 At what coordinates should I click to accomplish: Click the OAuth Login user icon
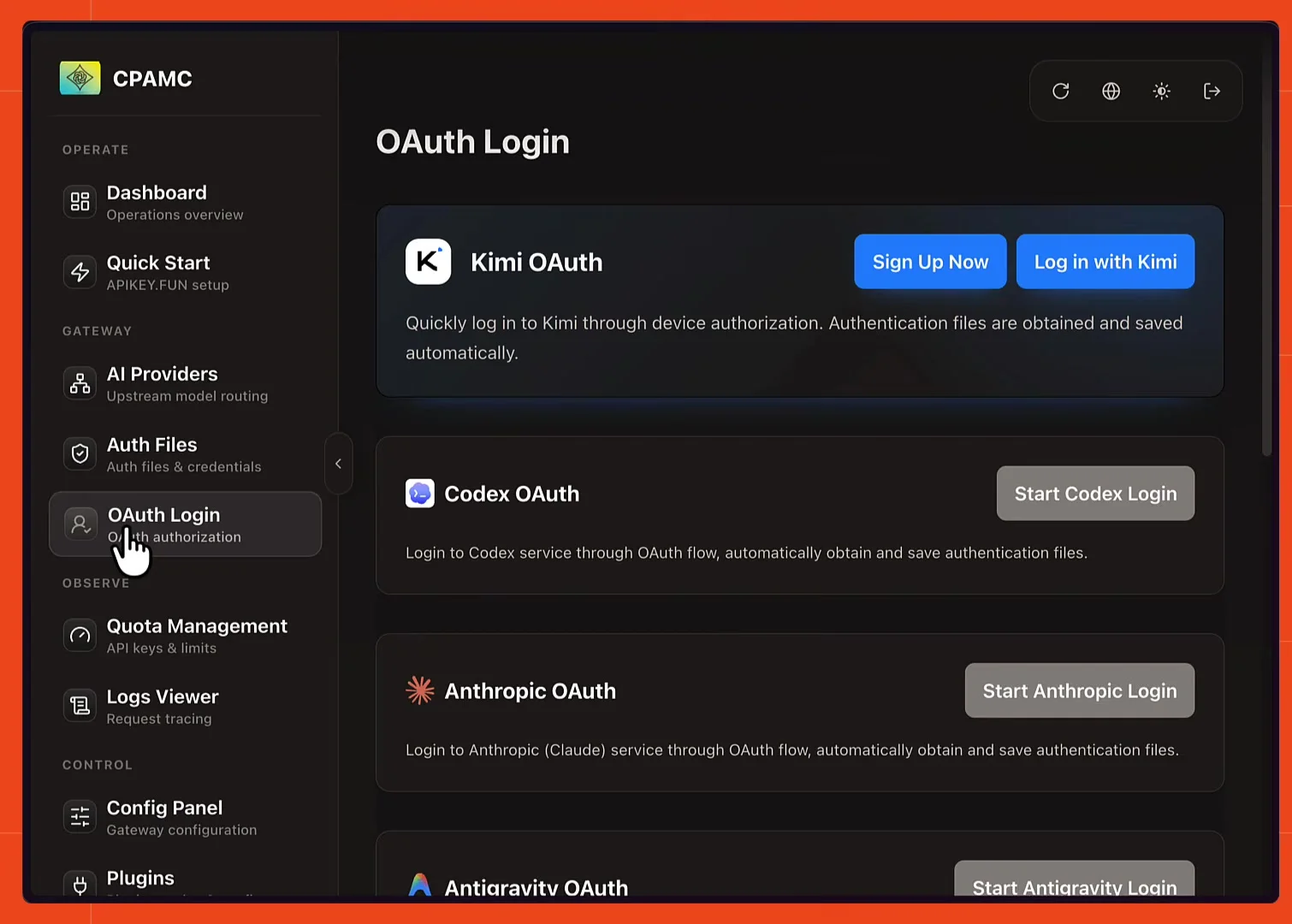(x=80, y=524)
